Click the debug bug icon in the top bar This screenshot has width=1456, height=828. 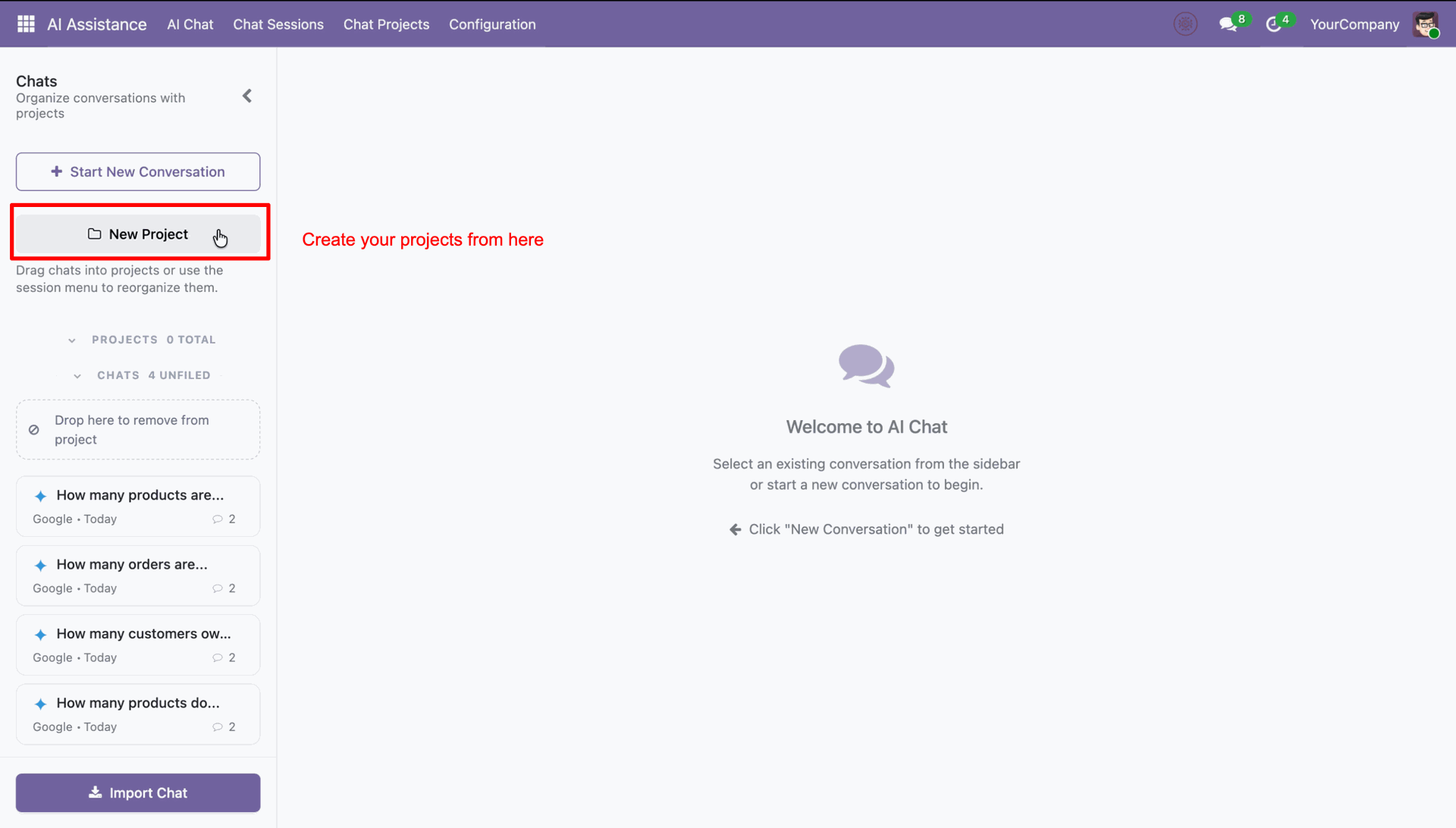tap(1185, 24)
